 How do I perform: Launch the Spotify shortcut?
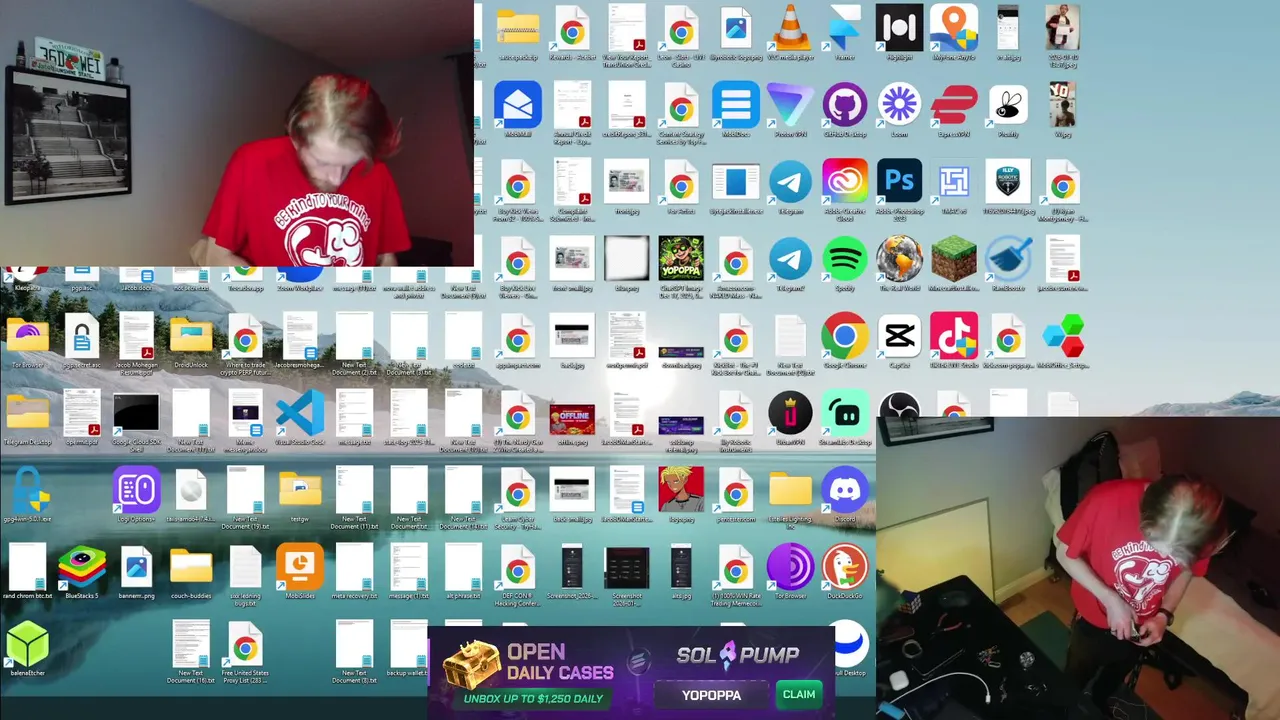[845, 260]
